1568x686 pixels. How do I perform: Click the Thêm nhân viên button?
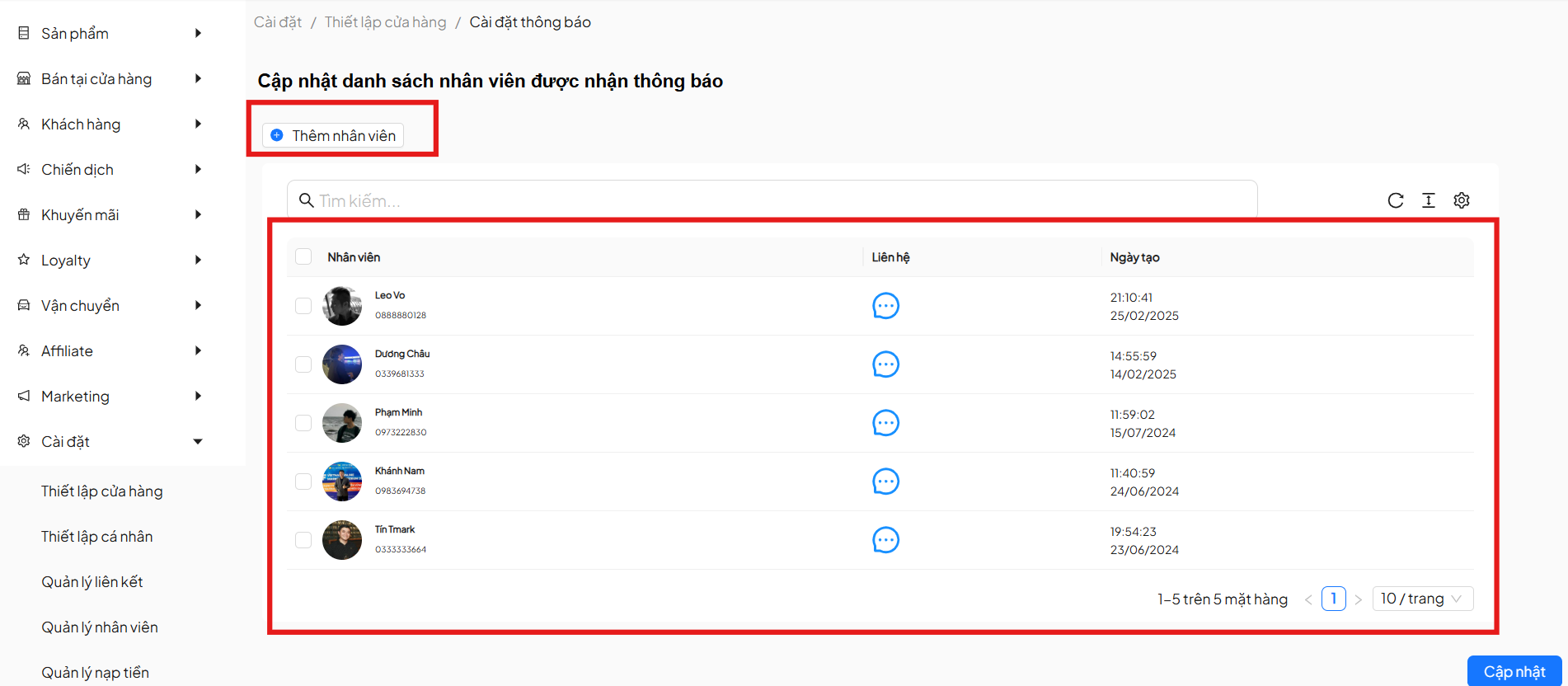[x=333, y=135]
